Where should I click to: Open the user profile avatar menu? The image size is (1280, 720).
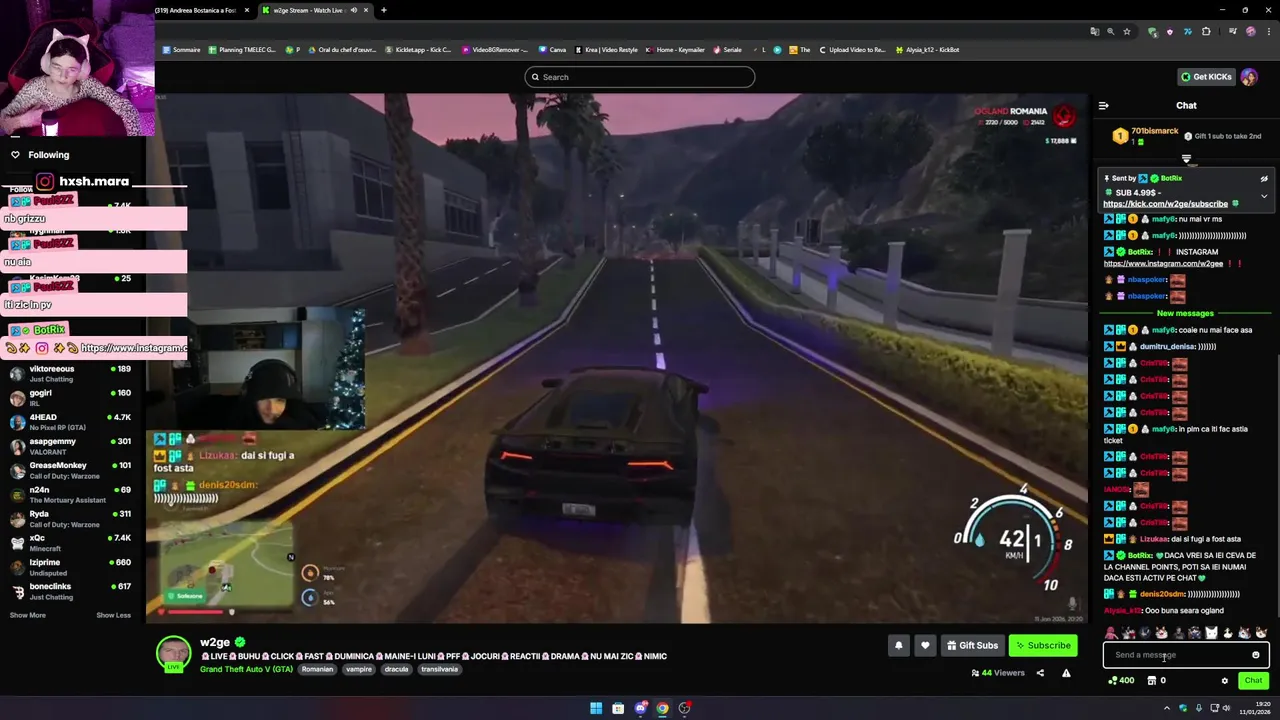tap(1249, 77)
